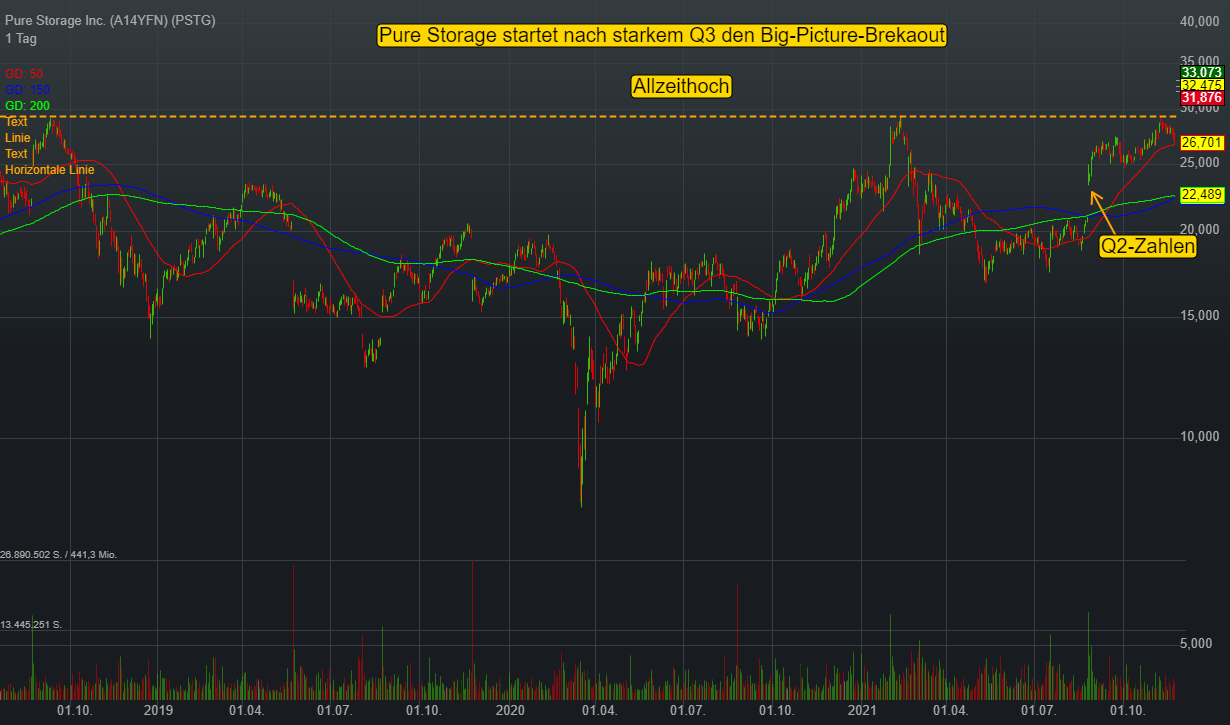Toggle the GD: 200 moving average legend

click(27, 106)
